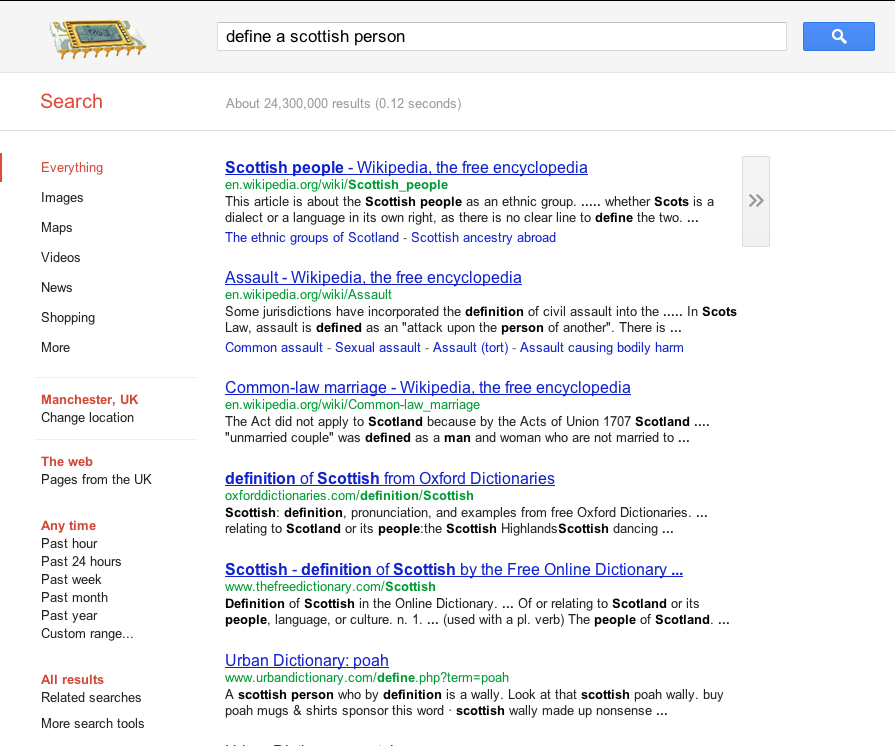Click the Manchester, UK location label
Image resolution: width=895 pixels, height=746 pixels.
[90, 400]
